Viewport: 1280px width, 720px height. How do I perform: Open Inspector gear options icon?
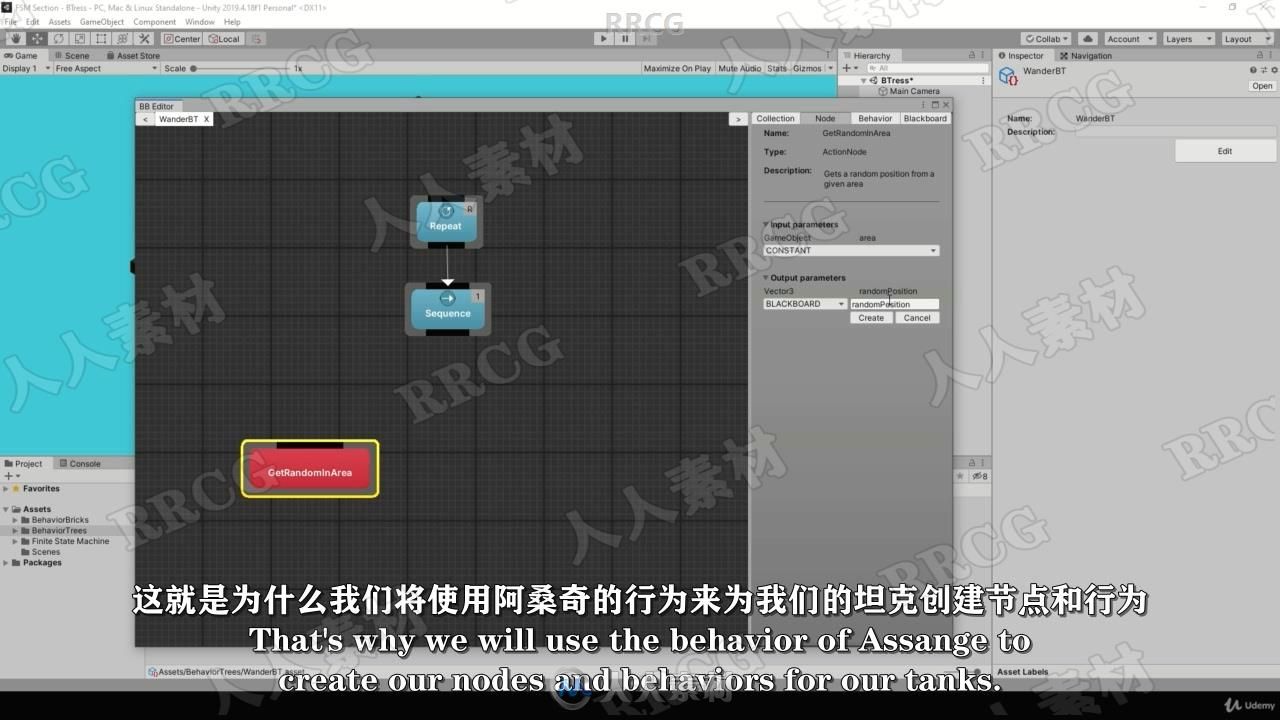[1274, 70]
